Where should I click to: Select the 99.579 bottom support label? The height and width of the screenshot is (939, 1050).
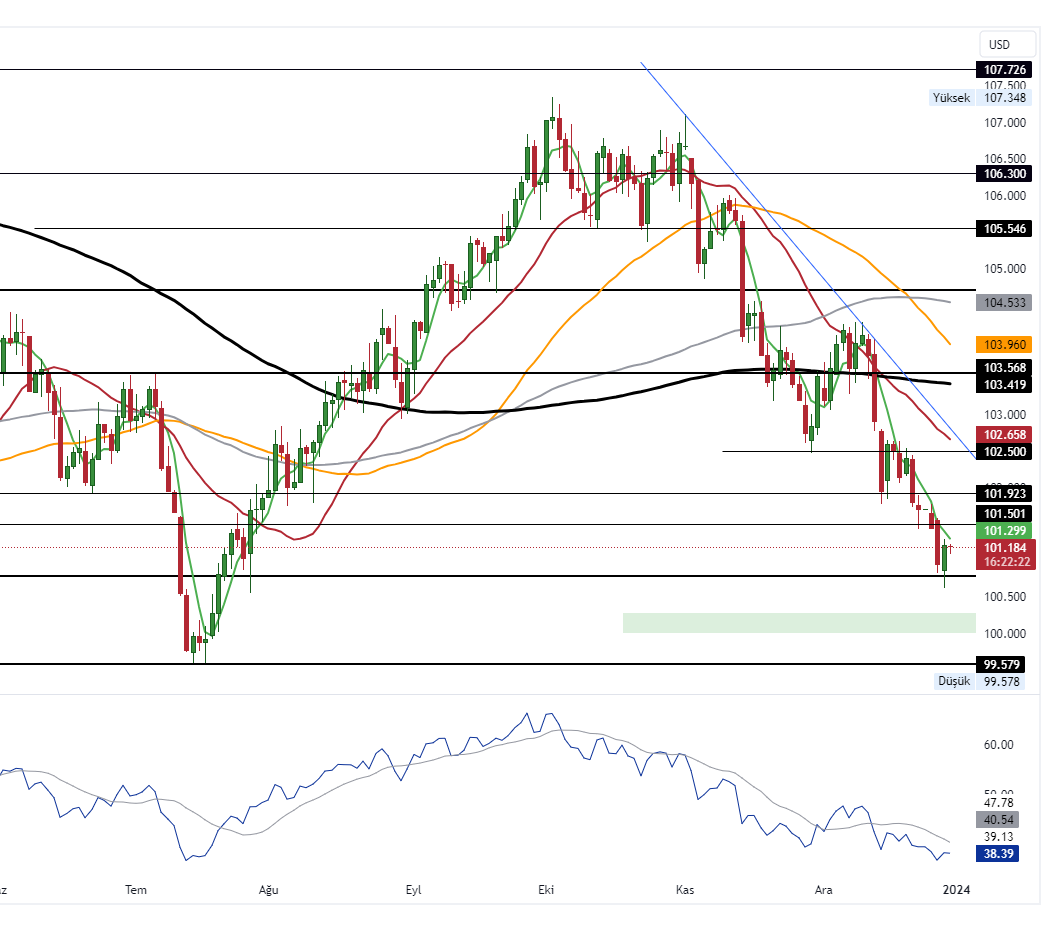point(1003,664)
